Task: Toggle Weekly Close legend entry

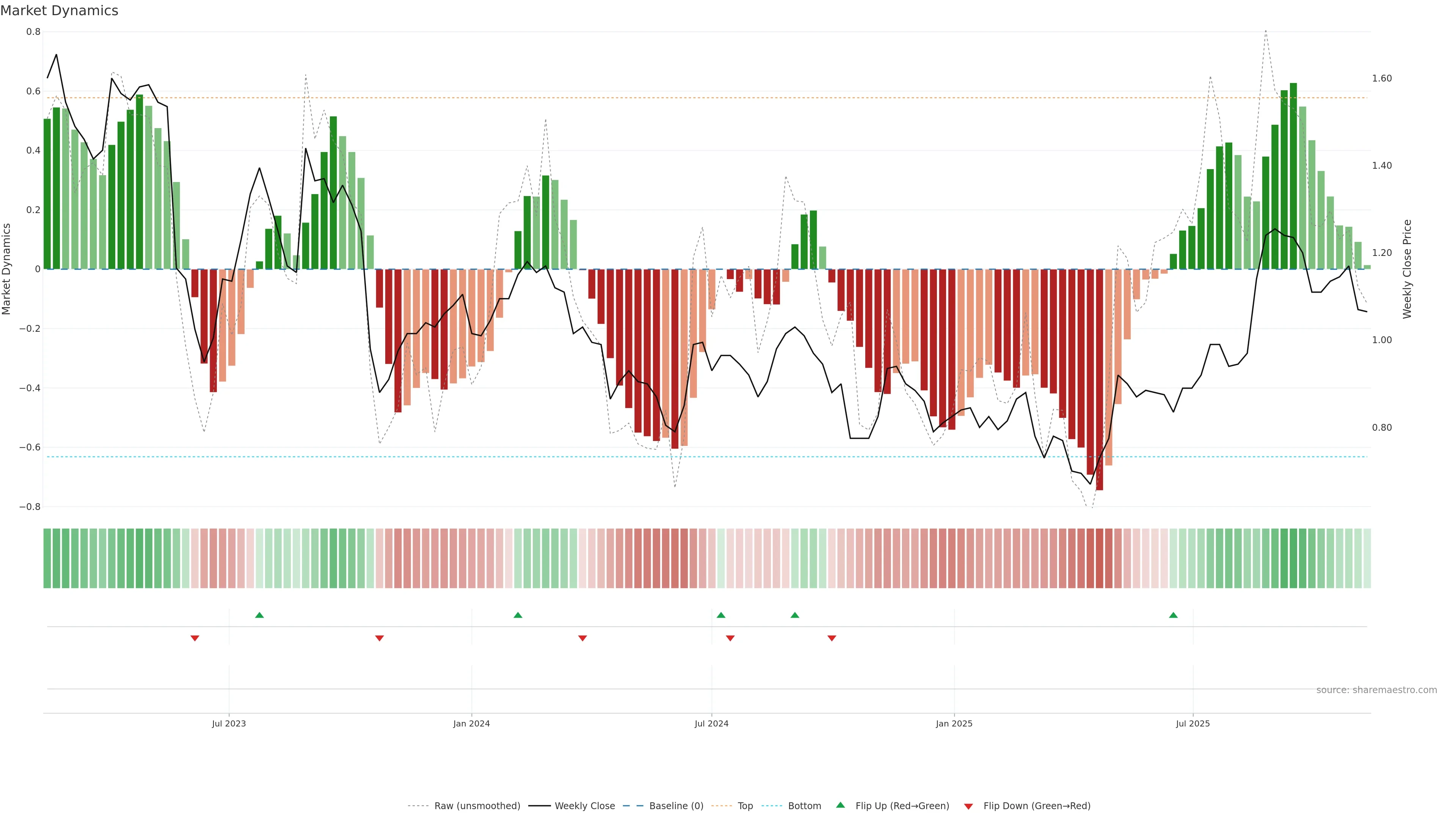Action: click(584, 806)
